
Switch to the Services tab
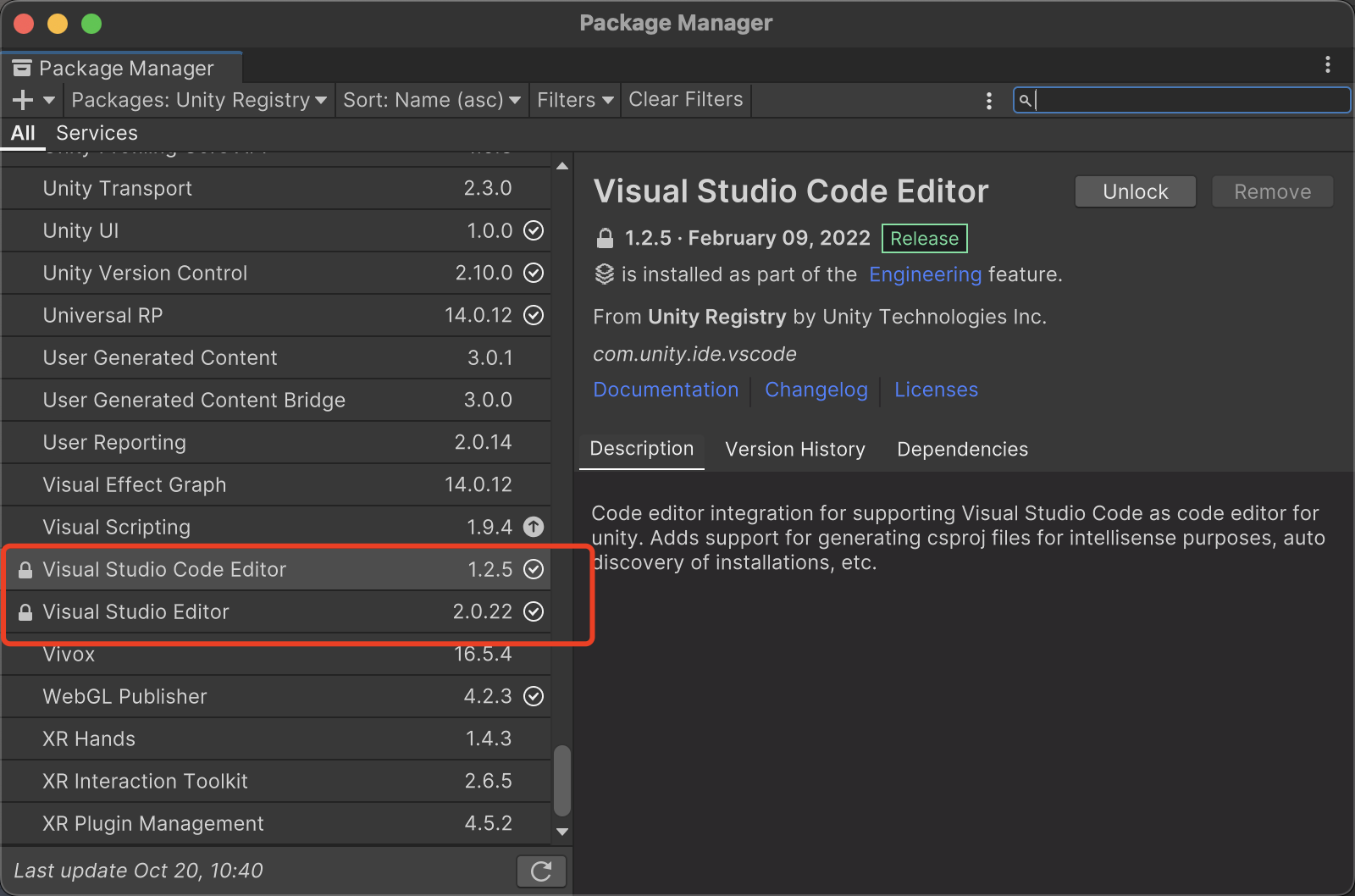(x=96, y=133)
